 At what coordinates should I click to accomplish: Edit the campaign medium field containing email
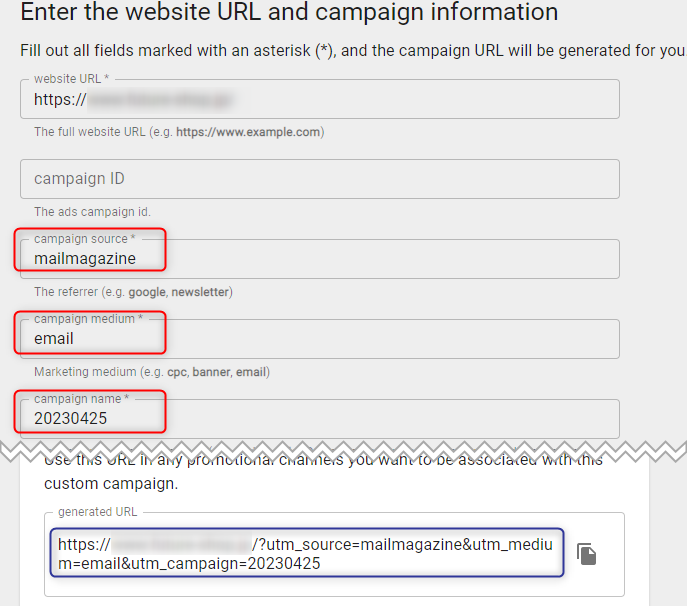coord(320,339)
